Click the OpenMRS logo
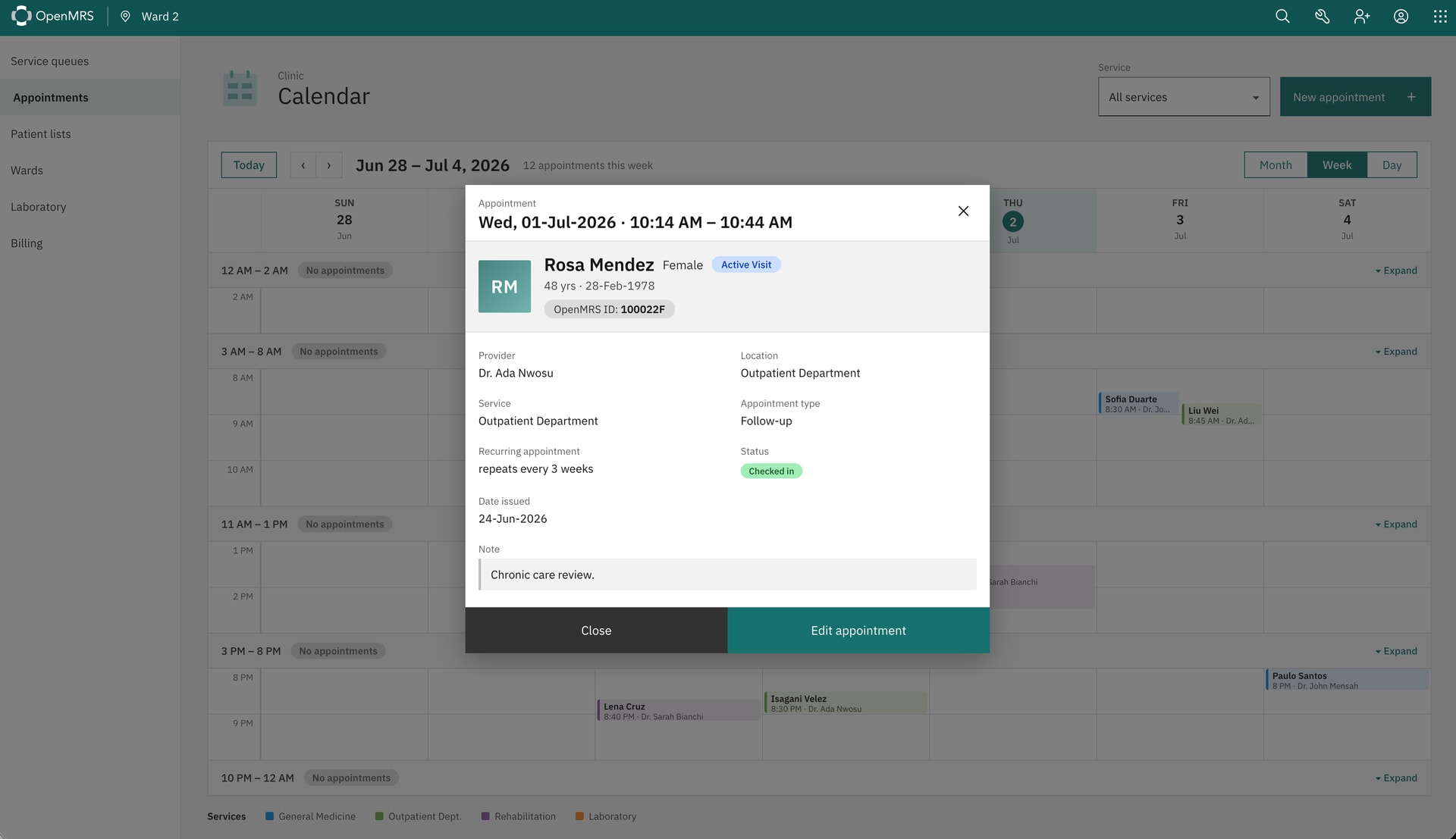The height and width of the screenshot is (839, 1456). click(x=52, y=16)
